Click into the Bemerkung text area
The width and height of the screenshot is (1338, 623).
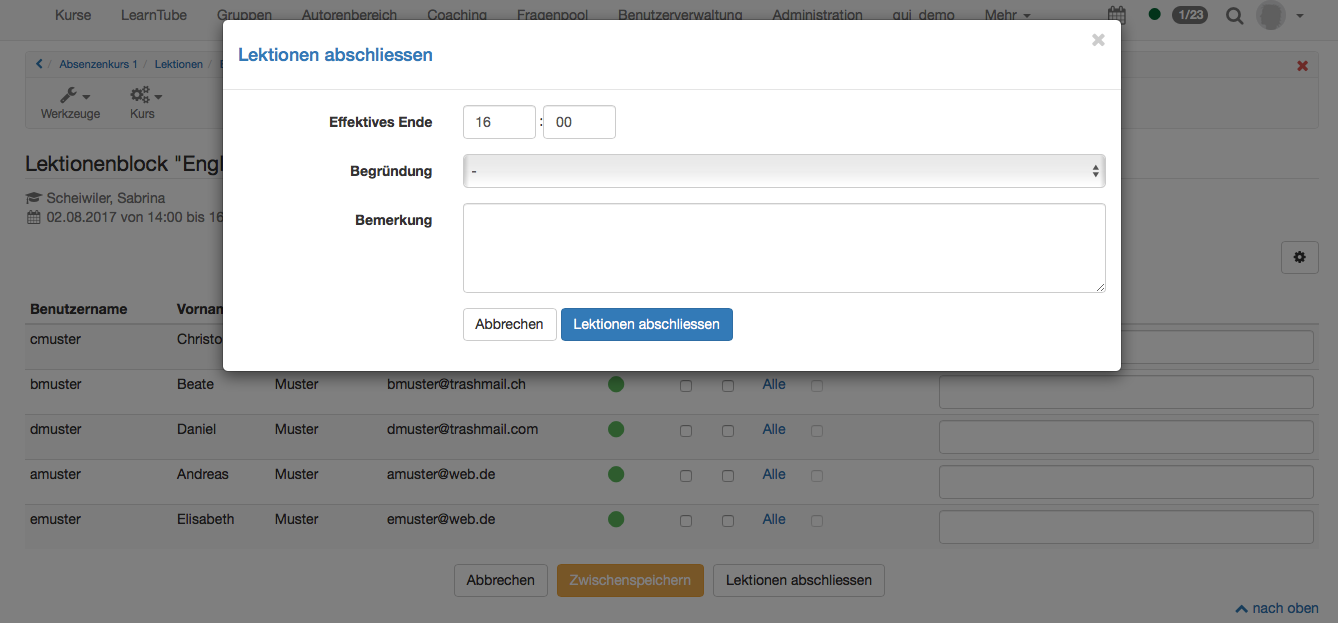coord(783,248)
